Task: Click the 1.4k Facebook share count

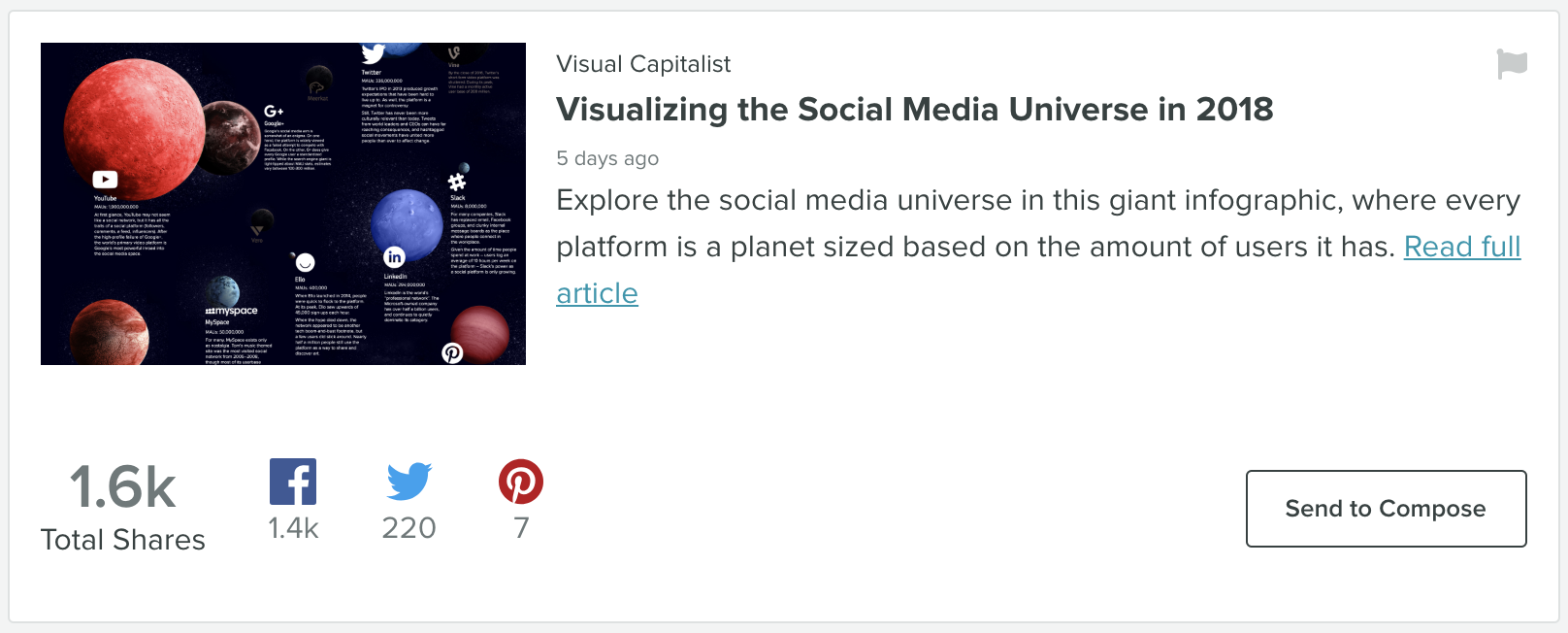Action: coord(293,528)
